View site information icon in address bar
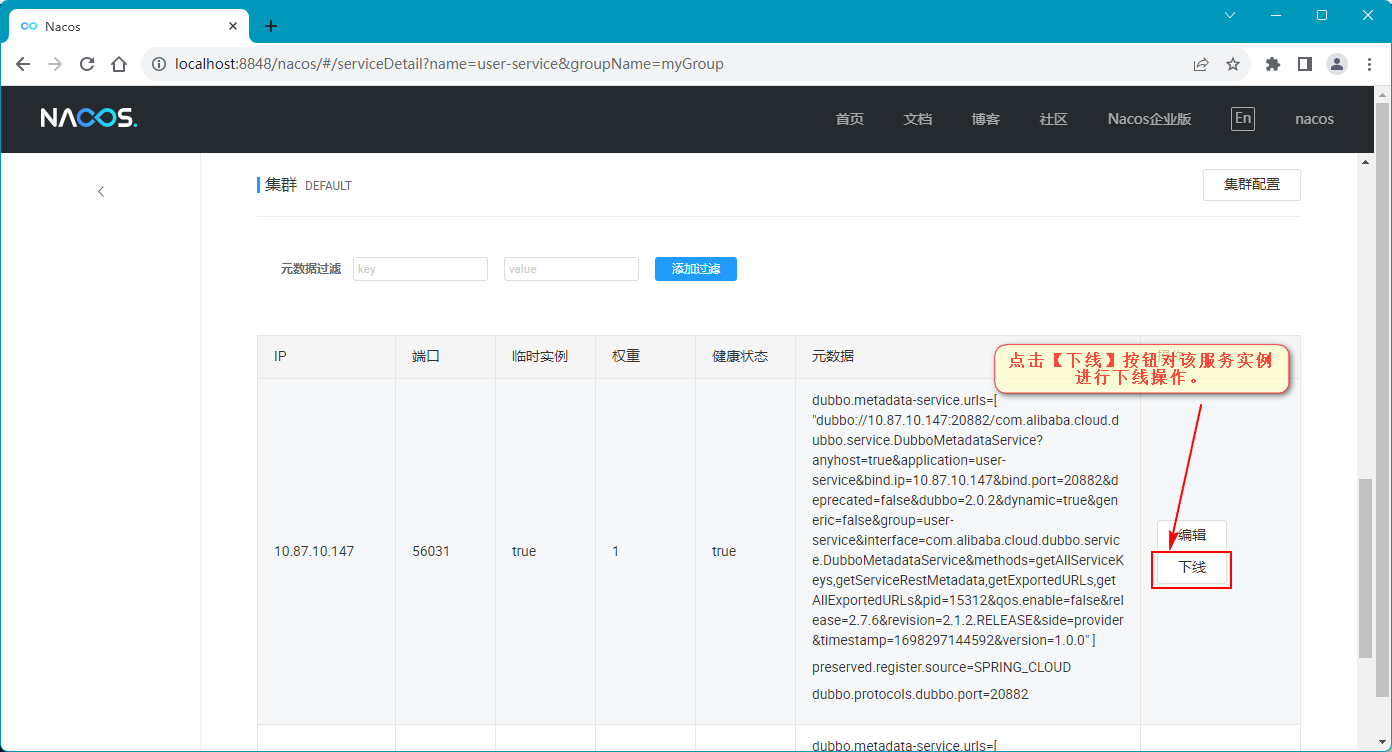 point(158,64)
